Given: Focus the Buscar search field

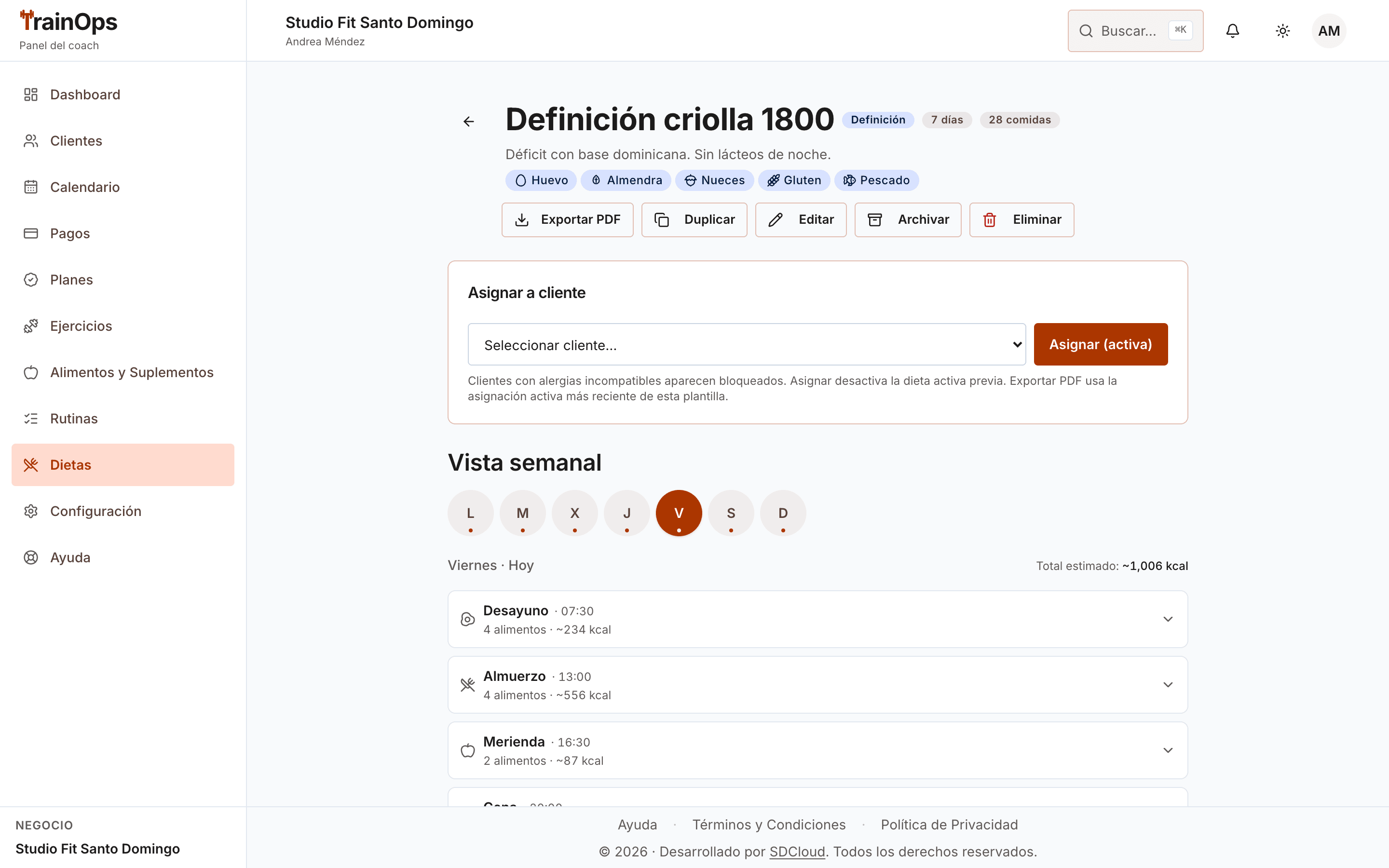Looking at the screenshot, I should 1135,31.
